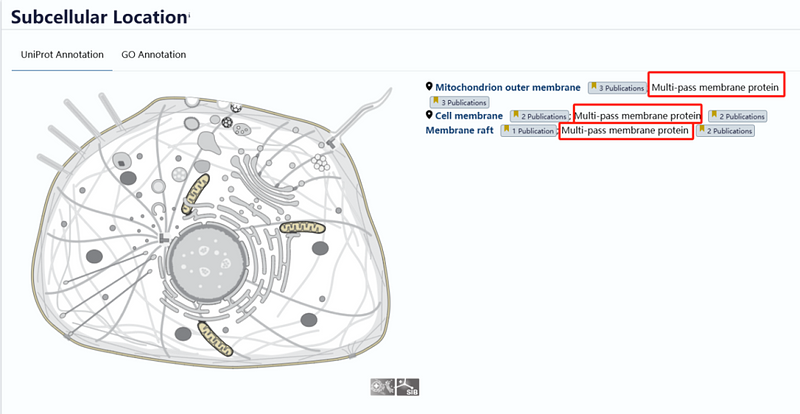Image resolution: width=800 pixels, height=414 pixels.
Task: Click the SwissBioPics logo left of SIB
Action: coord(382,385)
